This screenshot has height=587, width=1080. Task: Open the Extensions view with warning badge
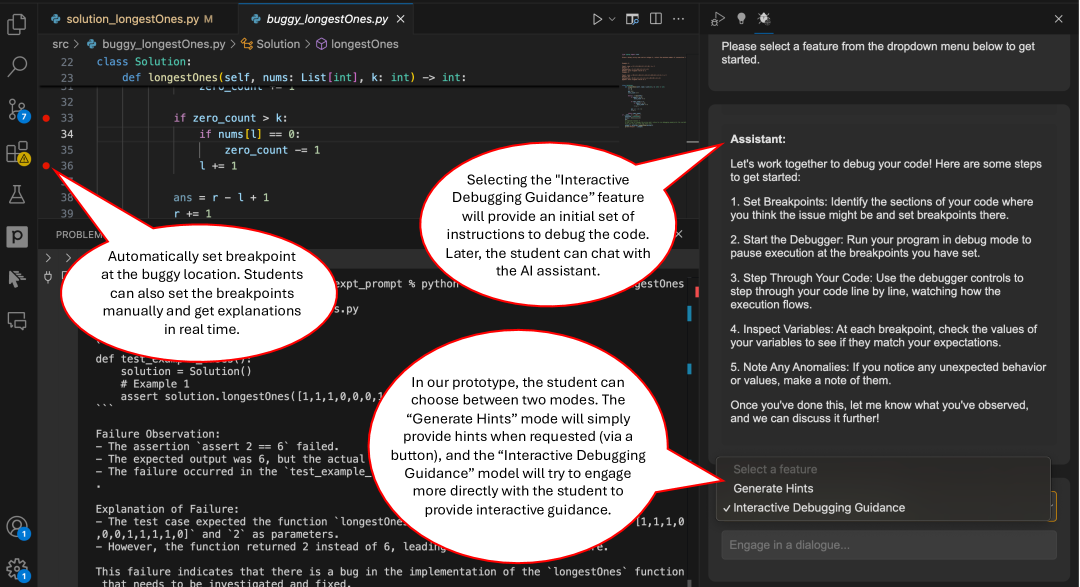[x=17, y=152]
